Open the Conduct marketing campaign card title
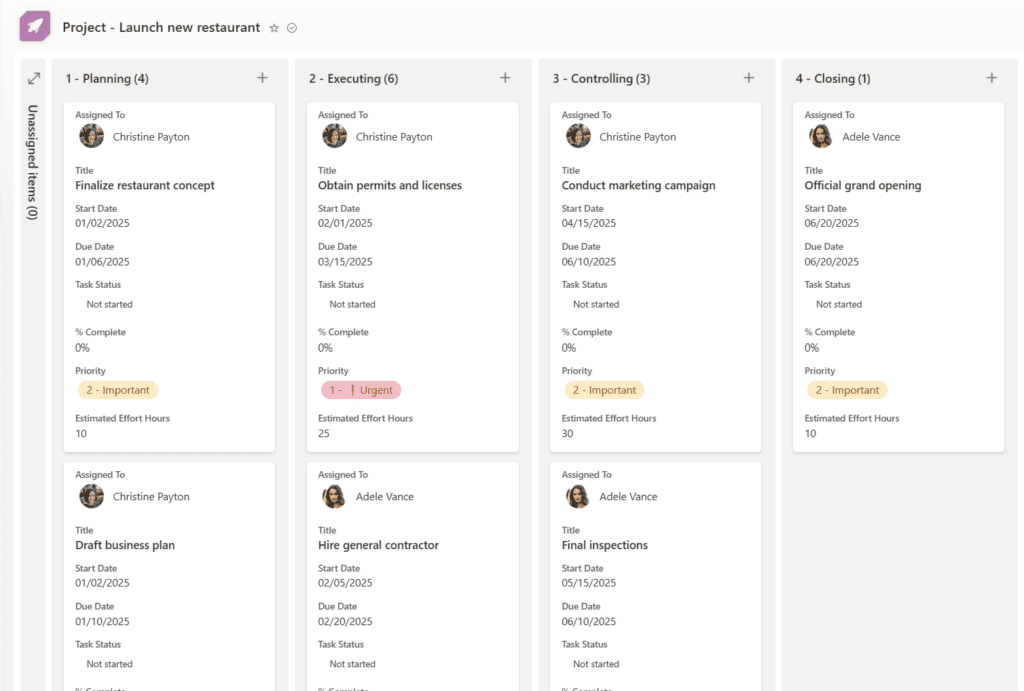1024x691 pixels. point(639,185)
